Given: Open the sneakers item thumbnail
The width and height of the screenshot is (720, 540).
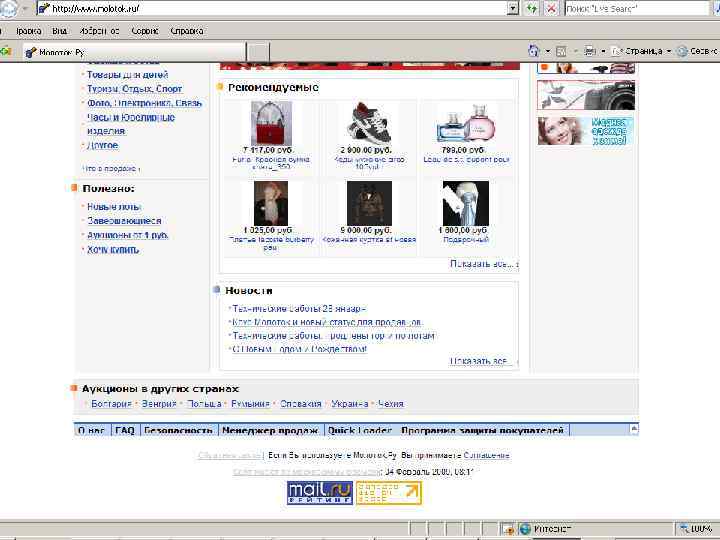Looking at the screenshot, I should [x=369, y=123].
